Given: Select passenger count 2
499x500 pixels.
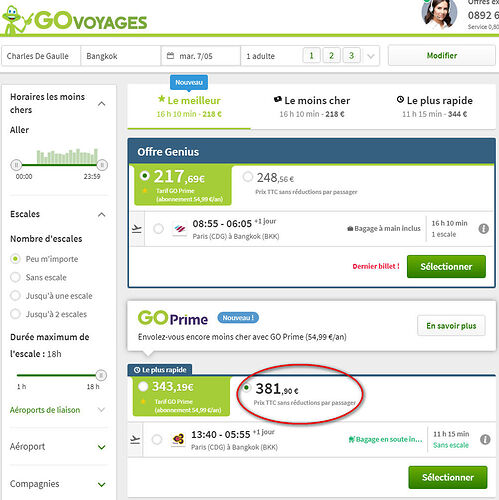Looking at the screenshot, I should tap(331, 56).
